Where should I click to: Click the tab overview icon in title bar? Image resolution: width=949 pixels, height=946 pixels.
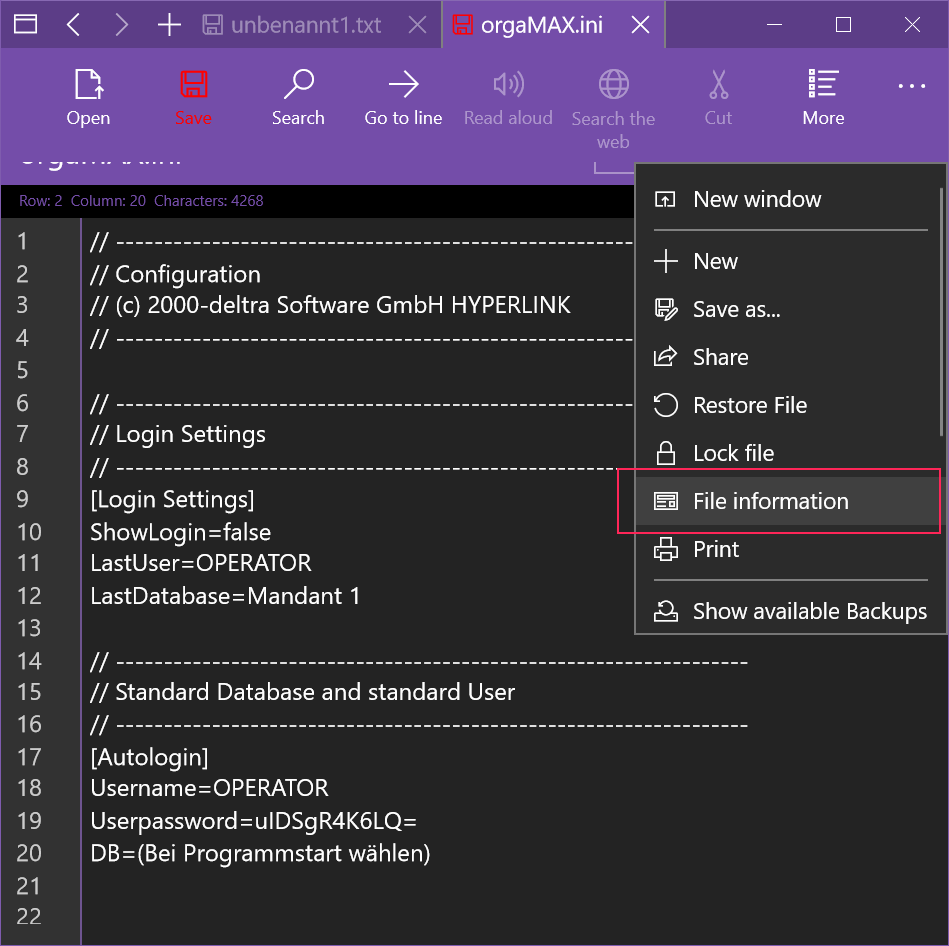25,24
